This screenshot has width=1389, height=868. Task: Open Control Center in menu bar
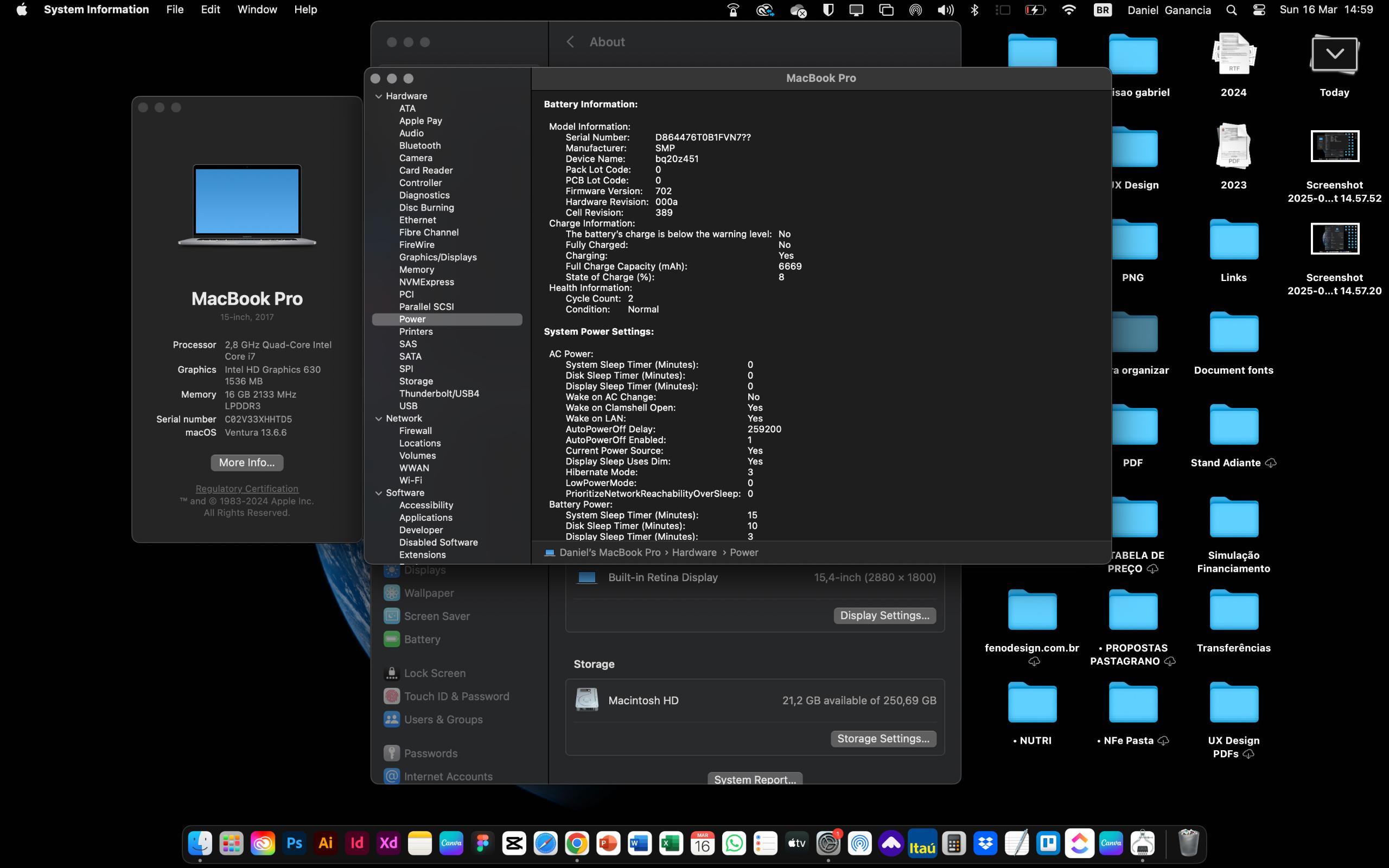[x=1259, y=10]
